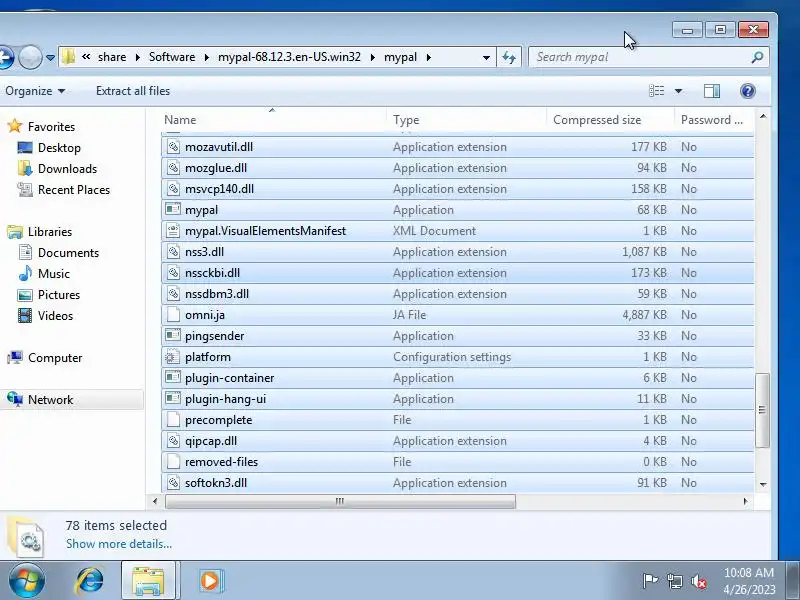Click Software in the address breadcrumb
This screenshot has height=600, width=800.
click(x=172, y=57)
